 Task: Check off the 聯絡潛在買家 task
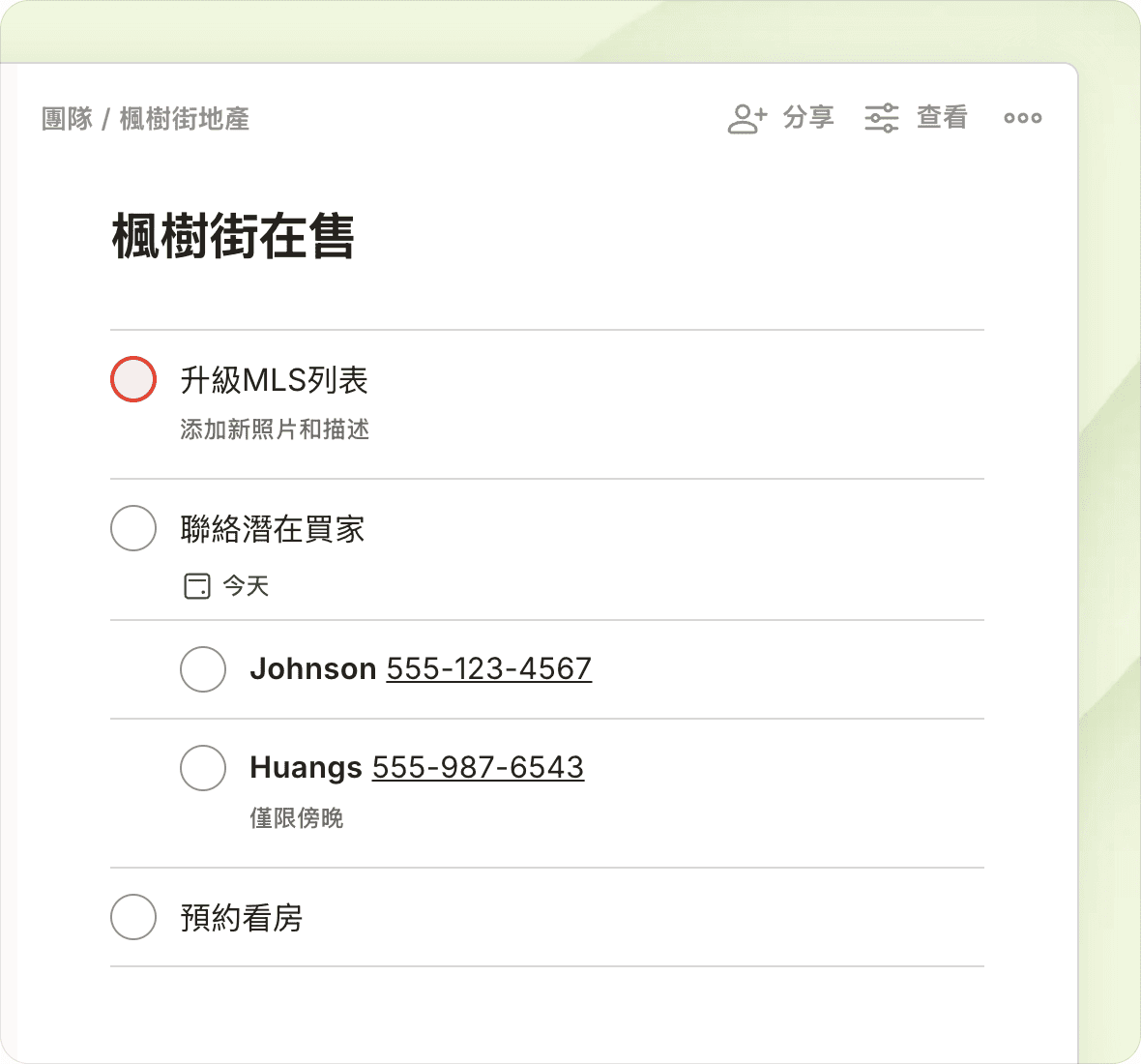(133, 528)
